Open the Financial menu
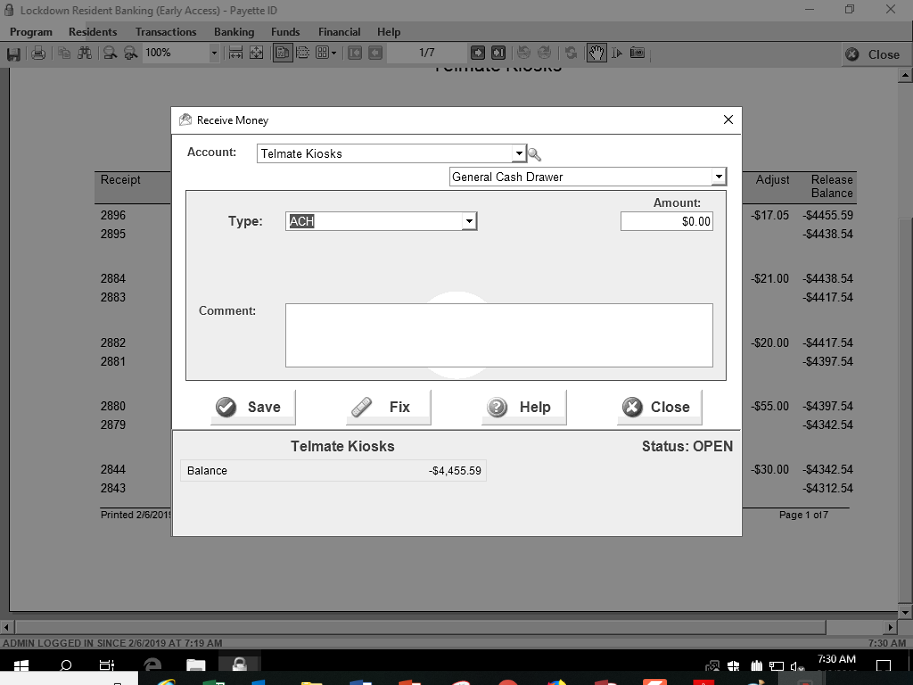 (x=339, y=32)
